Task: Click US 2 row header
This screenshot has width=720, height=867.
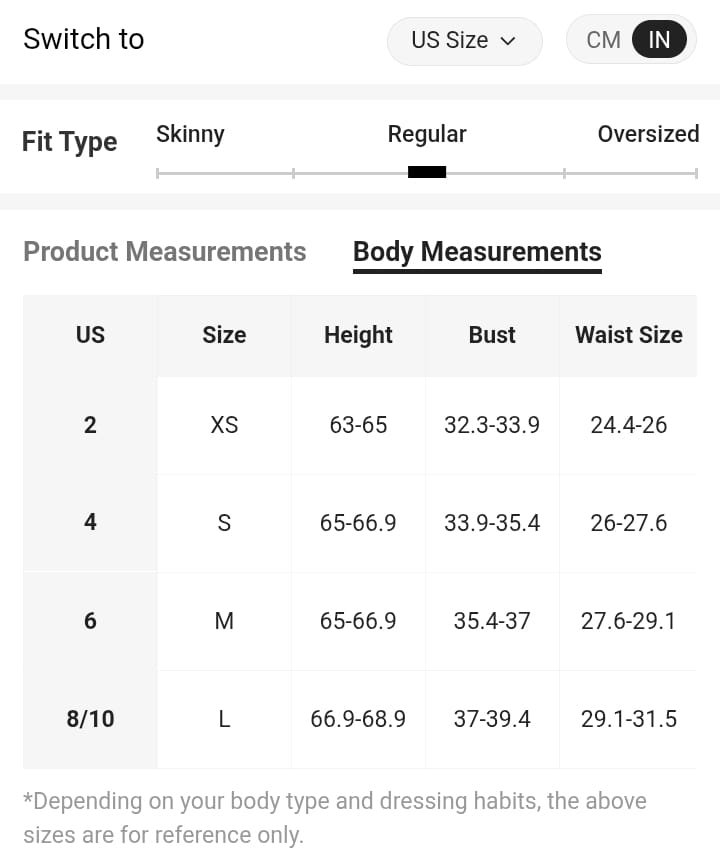Action: coord(90,425)
